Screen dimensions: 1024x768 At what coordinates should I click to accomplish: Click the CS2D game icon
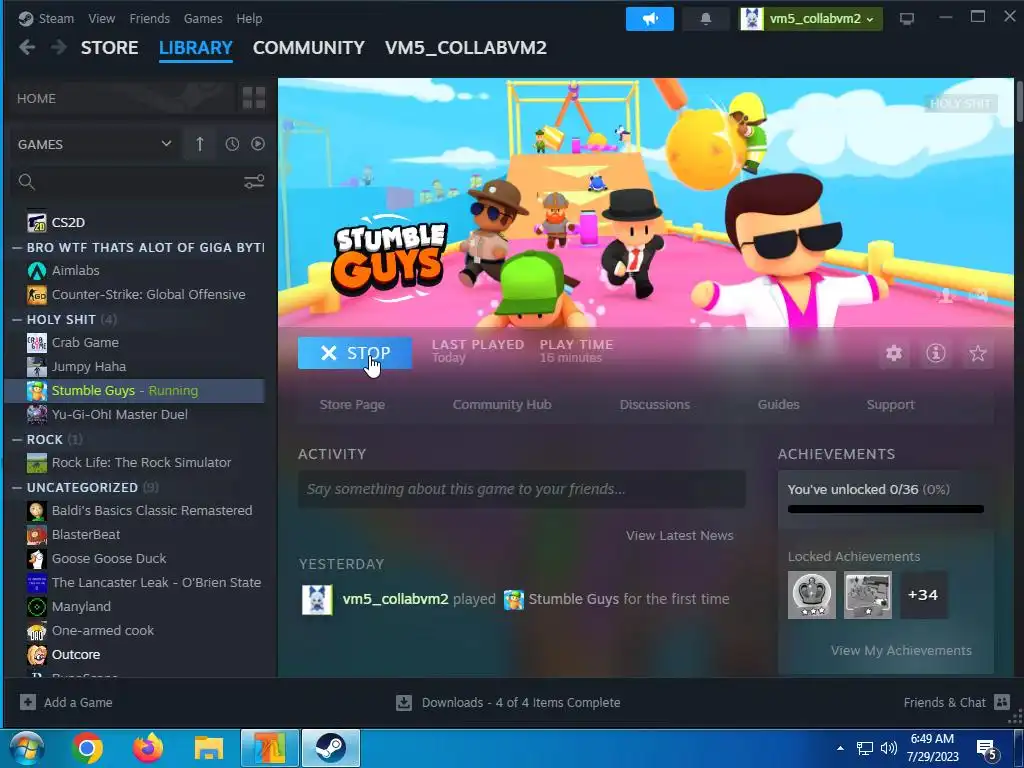coord(37,222)
